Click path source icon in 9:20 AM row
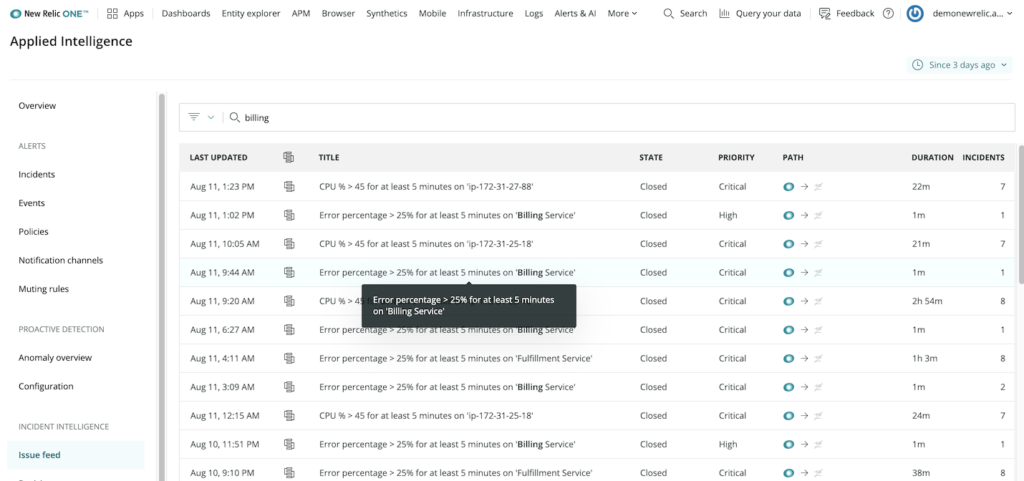 [788, 301]
